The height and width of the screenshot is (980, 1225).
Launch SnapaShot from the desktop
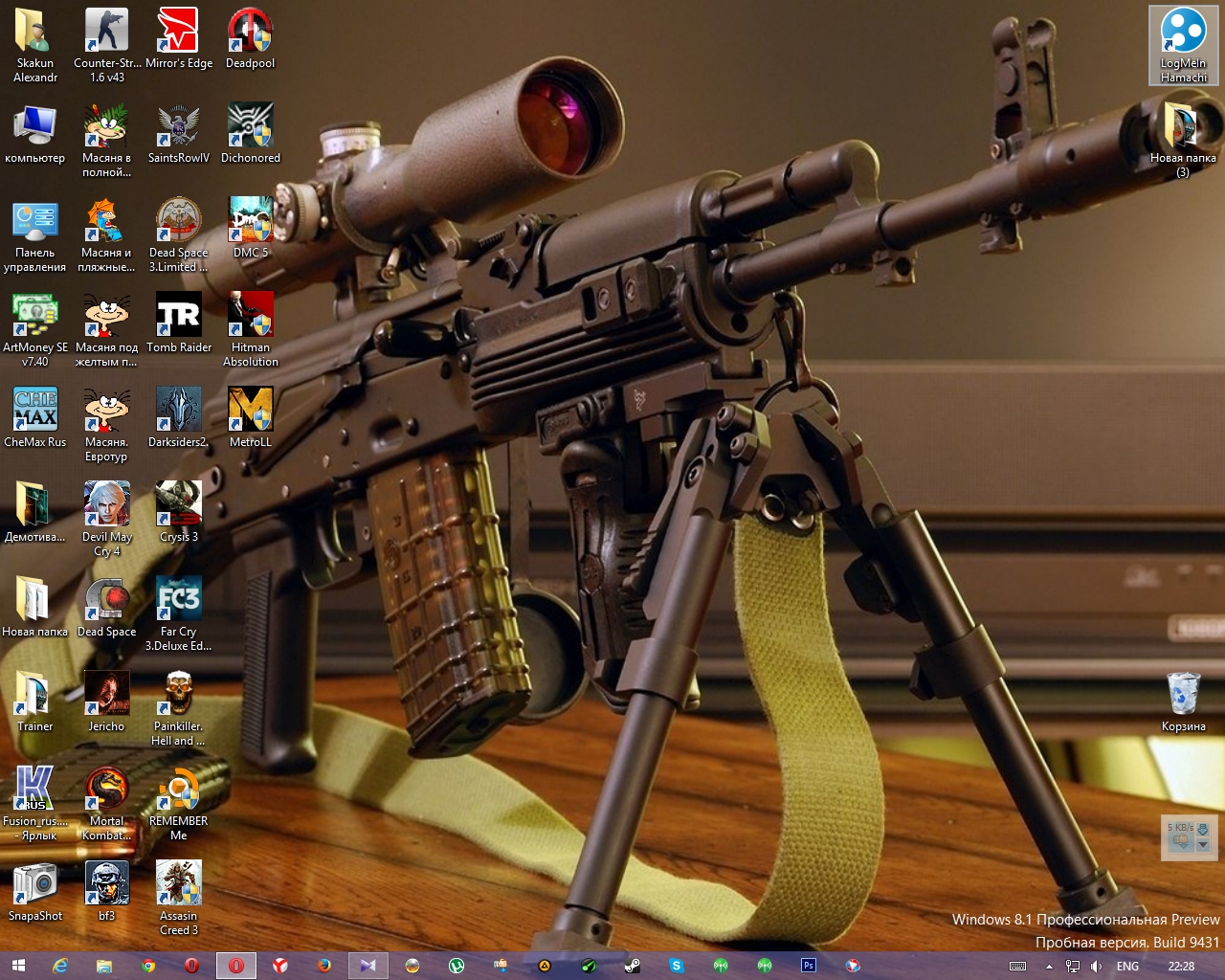[x=35, y=891]
